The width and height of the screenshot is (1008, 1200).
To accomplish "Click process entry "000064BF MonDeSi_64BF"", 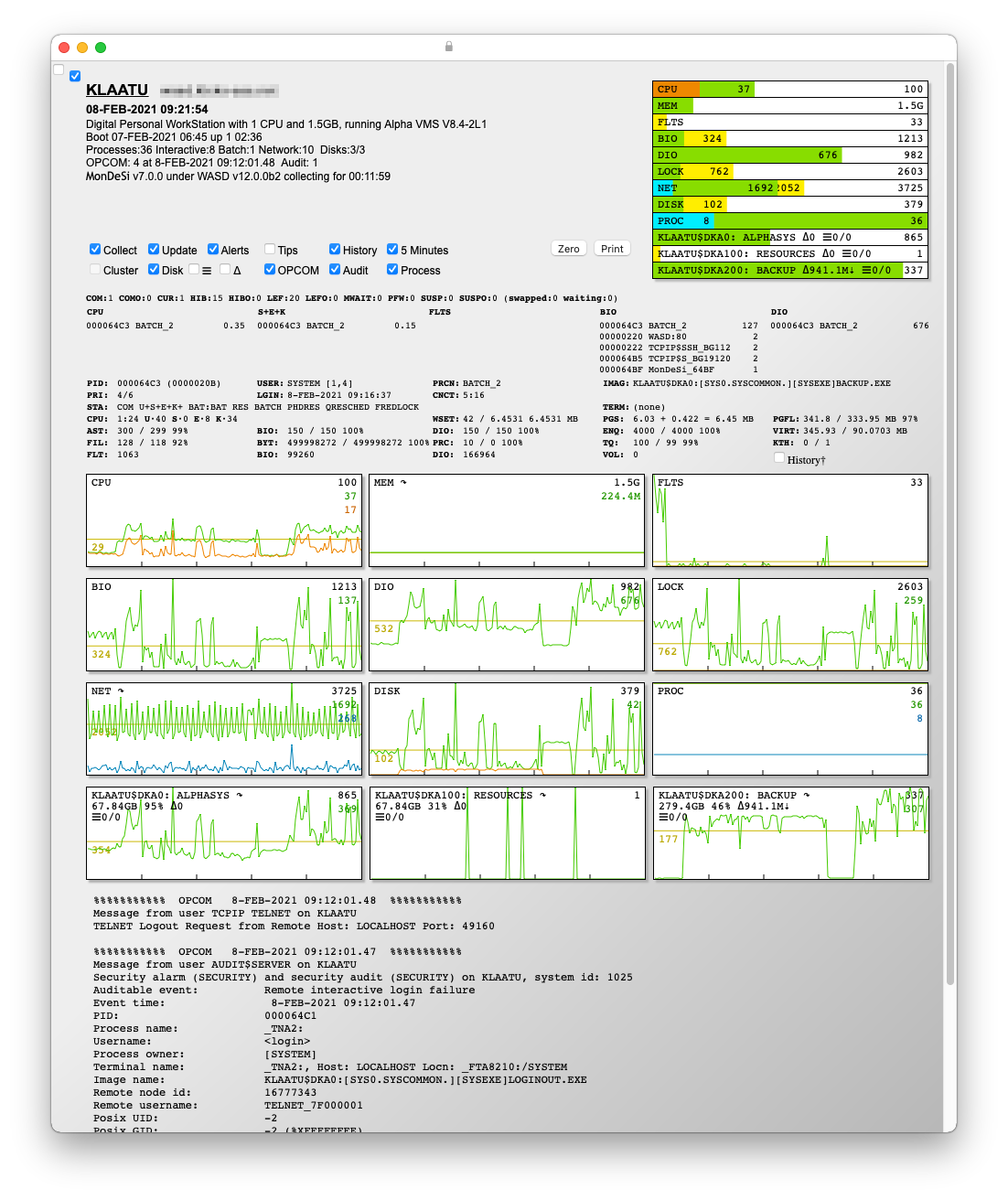I will click(657, 370).
